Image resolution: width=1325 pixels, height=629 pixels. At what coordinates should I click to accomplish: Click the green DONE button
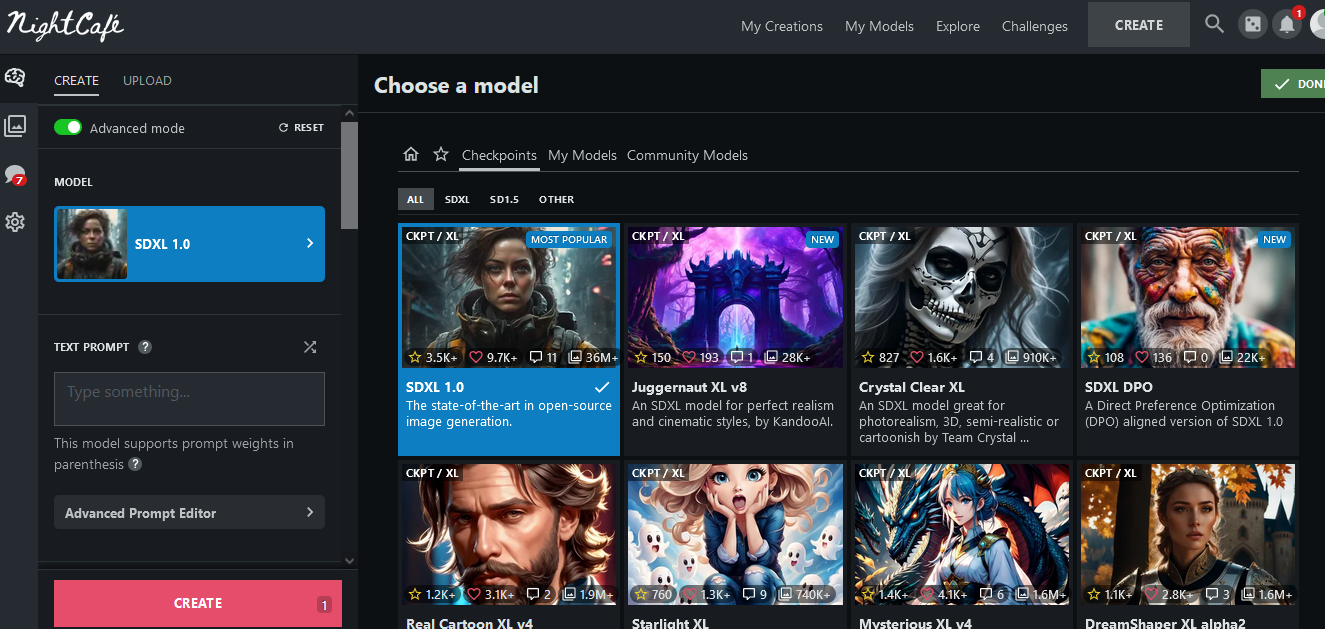coord(1293,84)
